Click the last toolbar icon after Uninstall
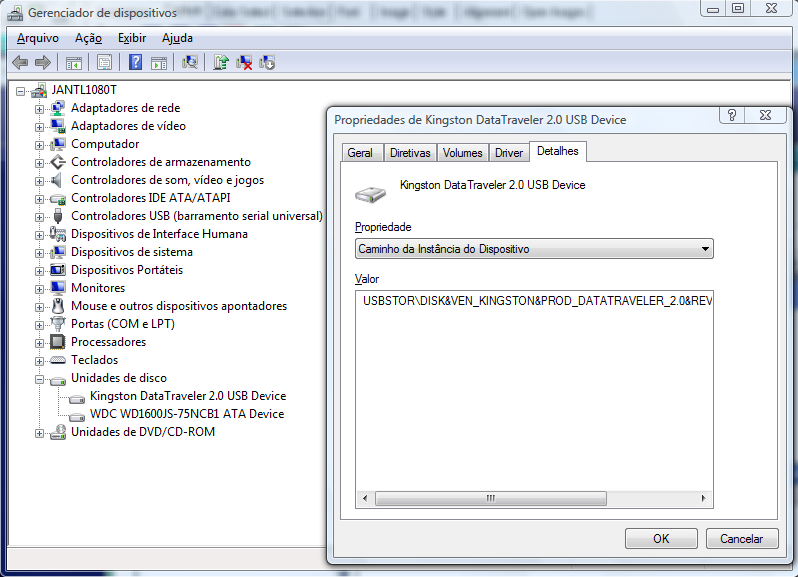 [267, 63]
